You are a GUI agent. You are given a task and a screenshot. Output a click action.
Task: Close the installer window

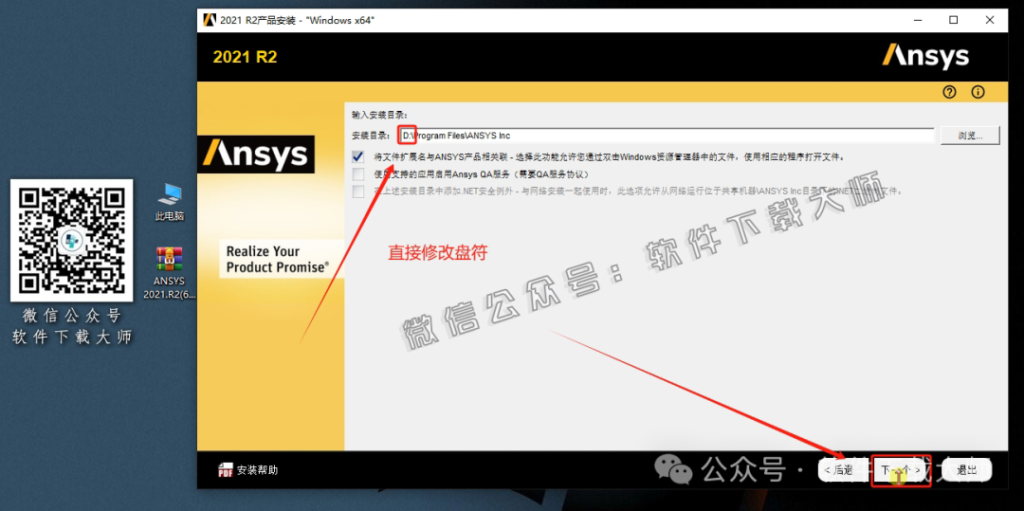click(989, 20)
